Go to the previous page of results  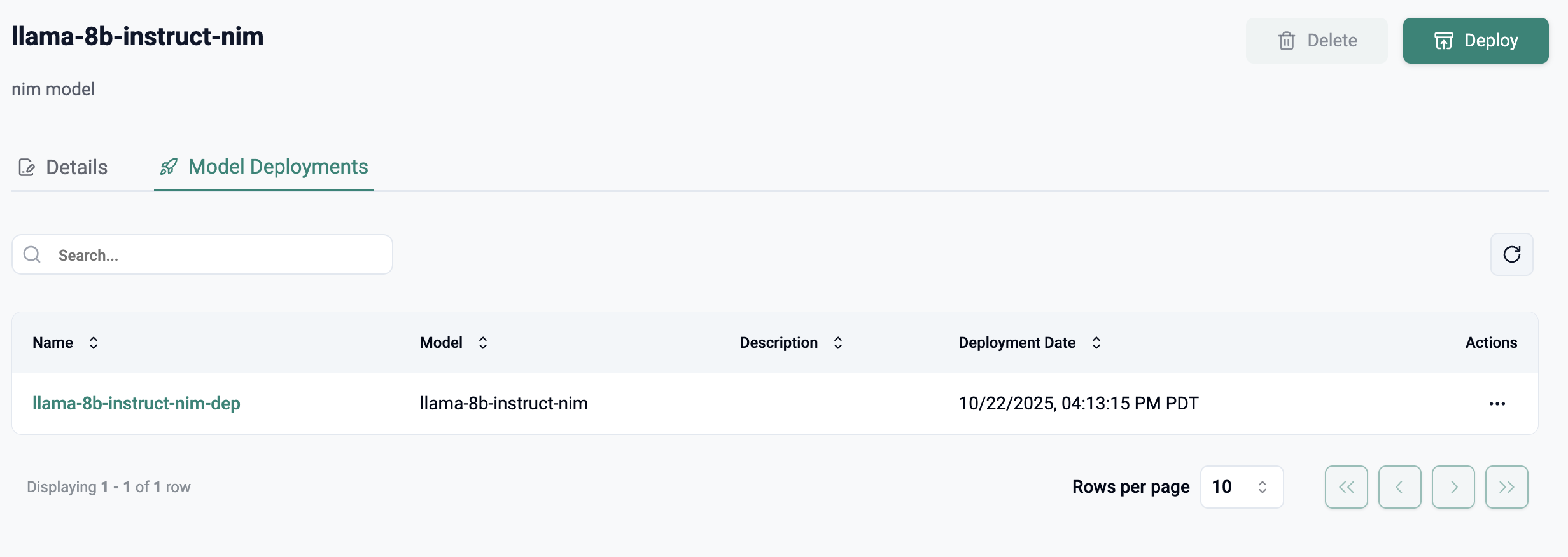coord(1399,487)
